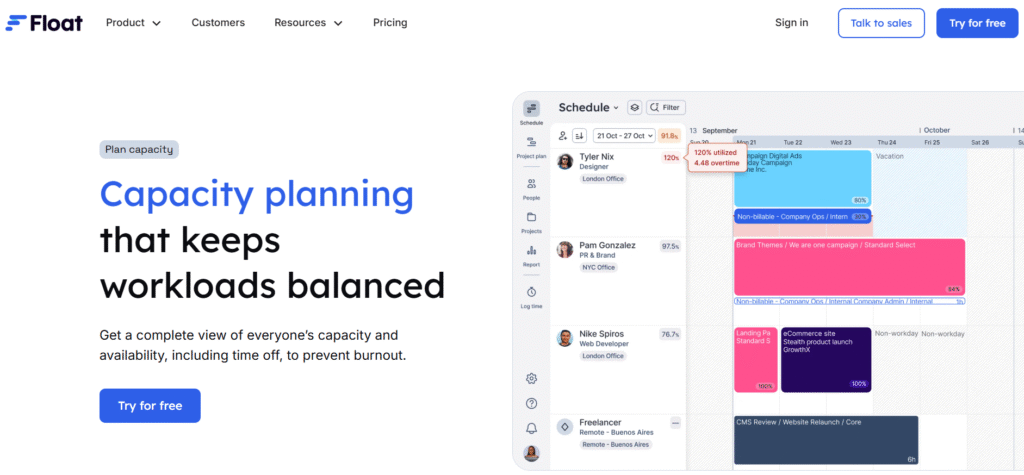Click the Plan capacity tag
This screenshot has width=1024, height=475.
tap(138, 150)
